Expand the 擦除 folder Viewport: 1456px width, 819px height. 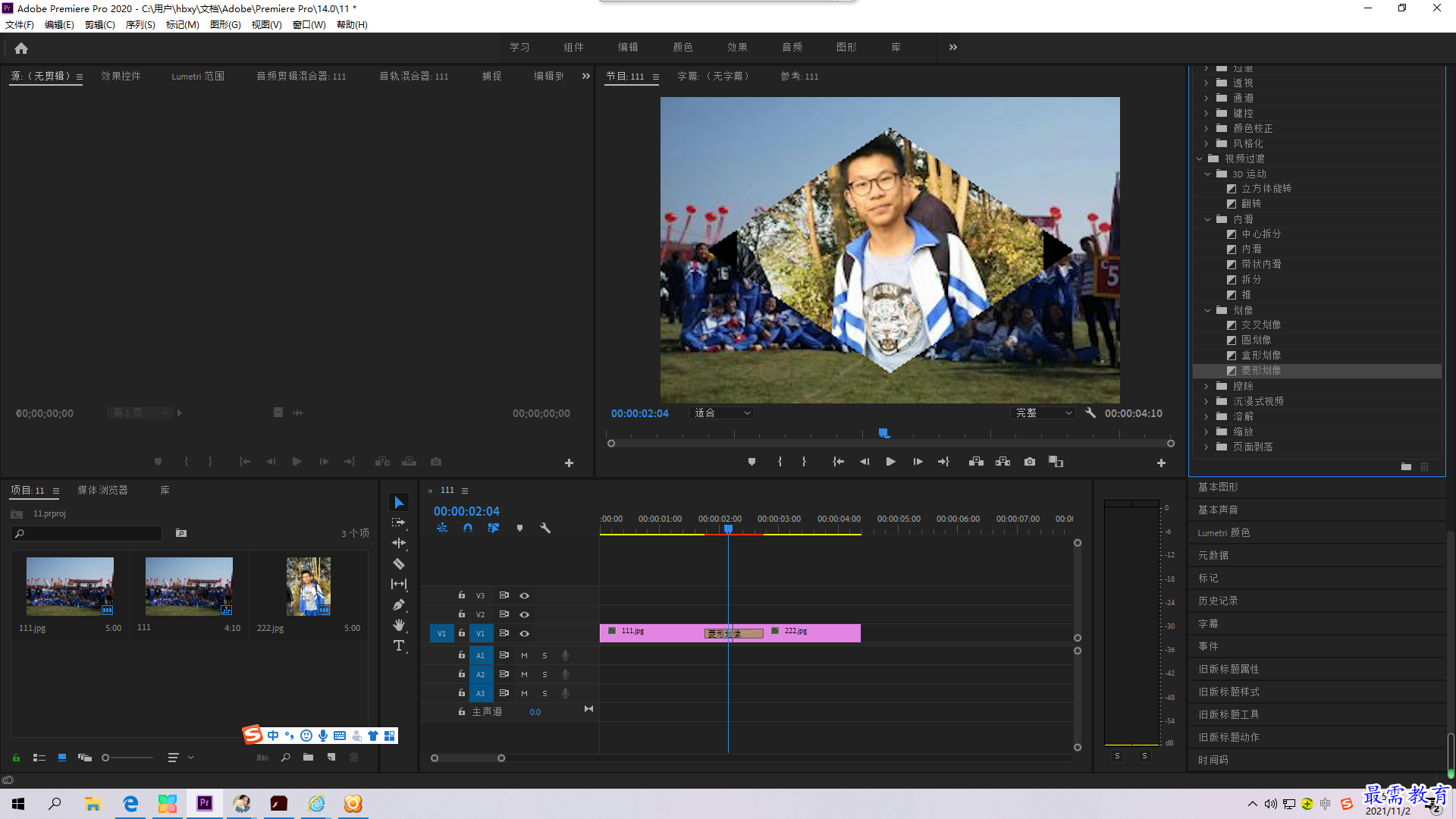click(x=1207, y=386)
